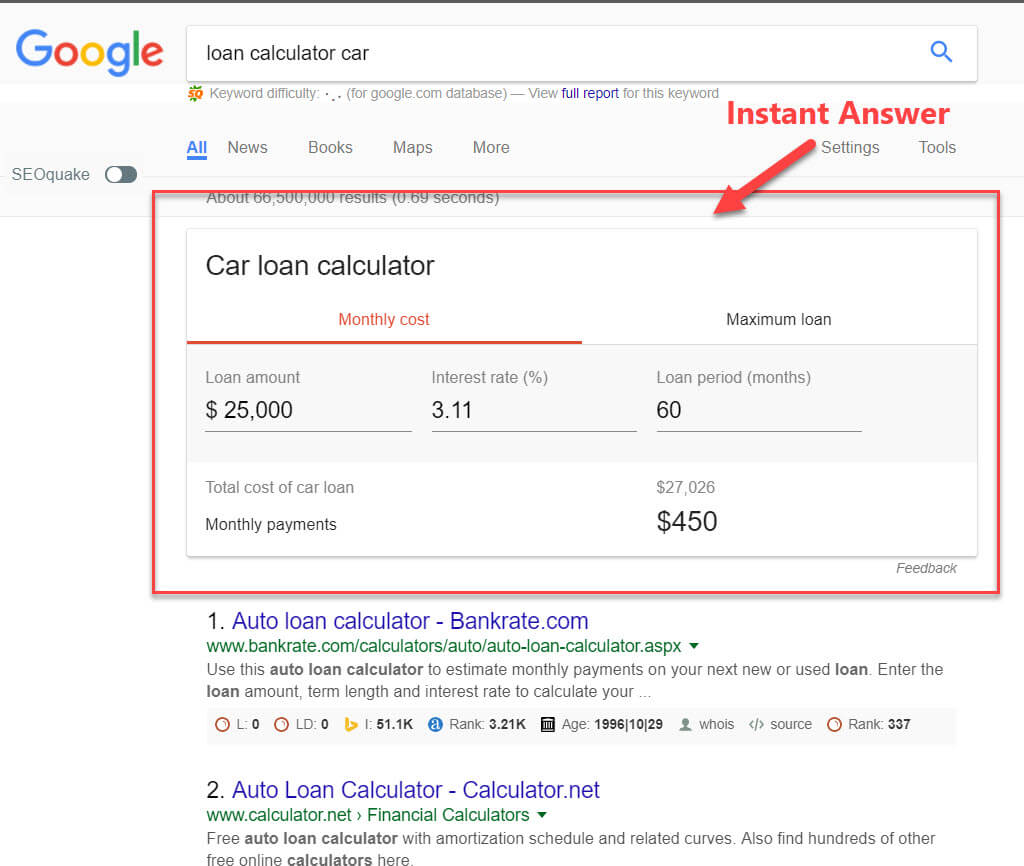The width and height of the screenshot is (1024, 866).
Task: Open Auto loan calculator - Bankrate.com result
Action: 410,621
